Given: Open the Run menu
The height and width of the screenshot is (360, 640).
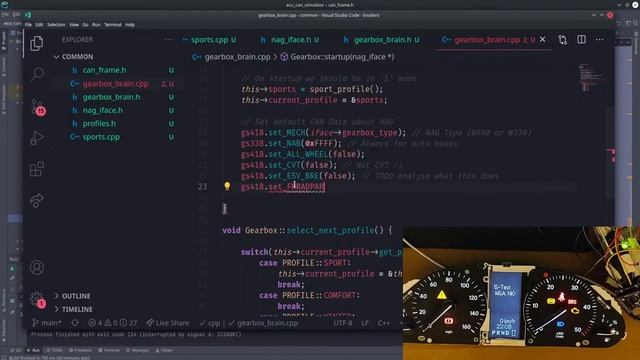Looking at the screenshot, I should coord(96,24).
